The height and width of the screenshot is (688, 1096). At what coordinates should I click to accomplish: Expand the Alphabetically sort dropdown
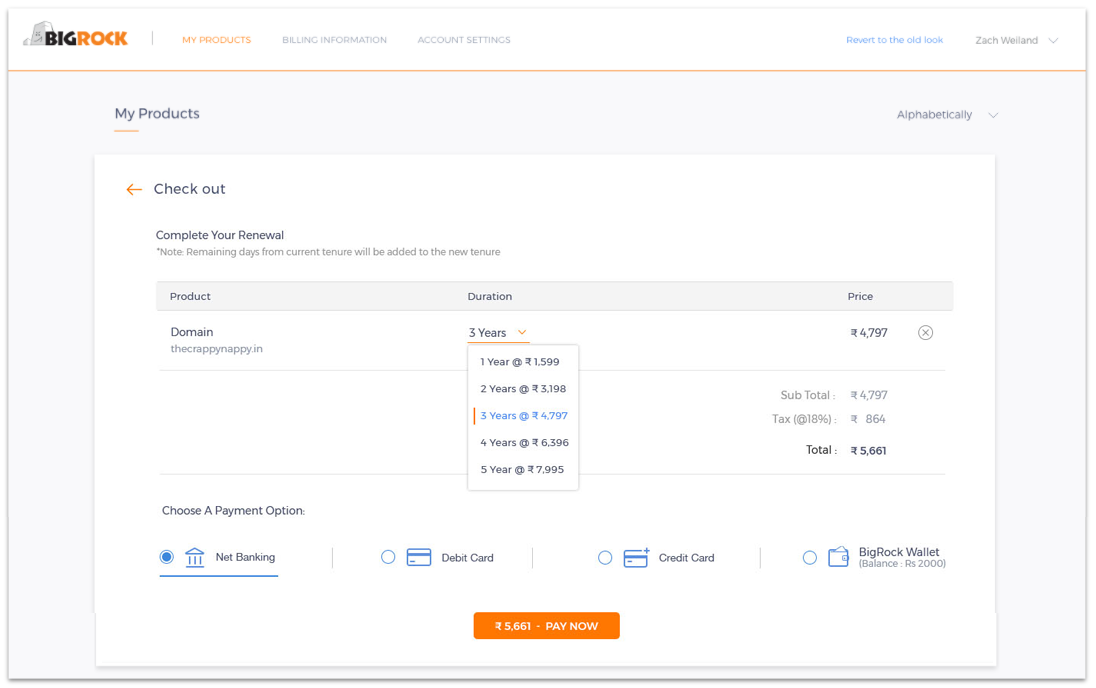point(947,115)
